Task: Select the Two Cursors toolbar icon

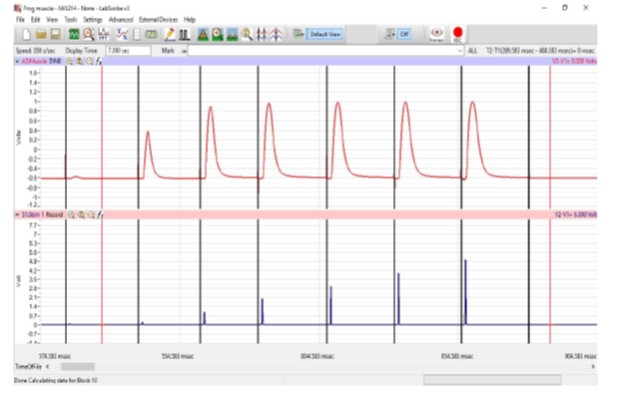Action: pos(184,34)
